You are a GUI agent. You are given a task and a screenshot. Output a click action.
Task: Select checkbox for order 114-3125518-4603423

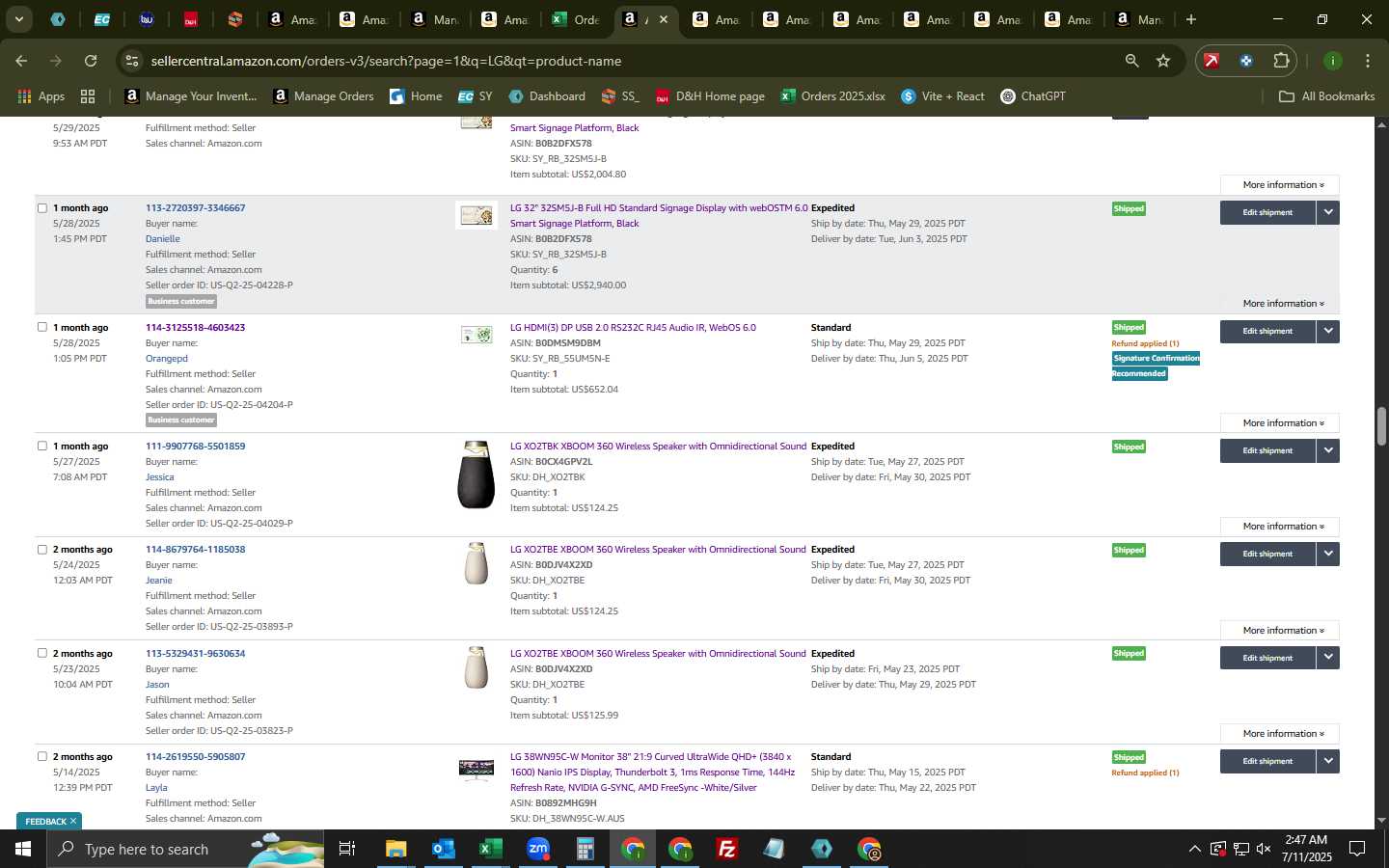(41, 327)
